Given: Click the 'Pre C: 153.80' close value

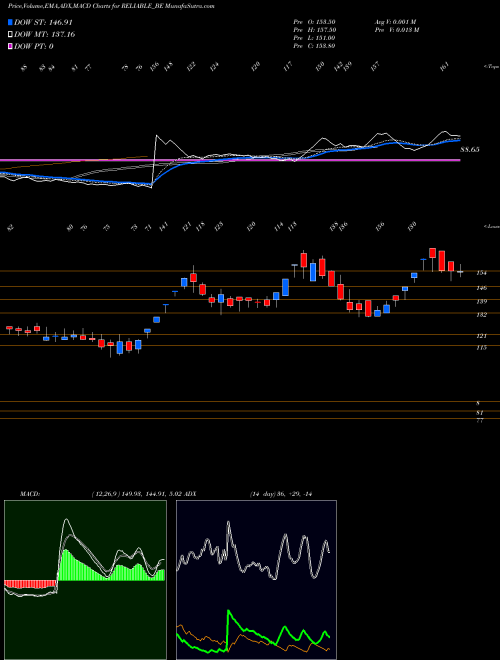Looking at the screenshot, I should coord(314,46).
